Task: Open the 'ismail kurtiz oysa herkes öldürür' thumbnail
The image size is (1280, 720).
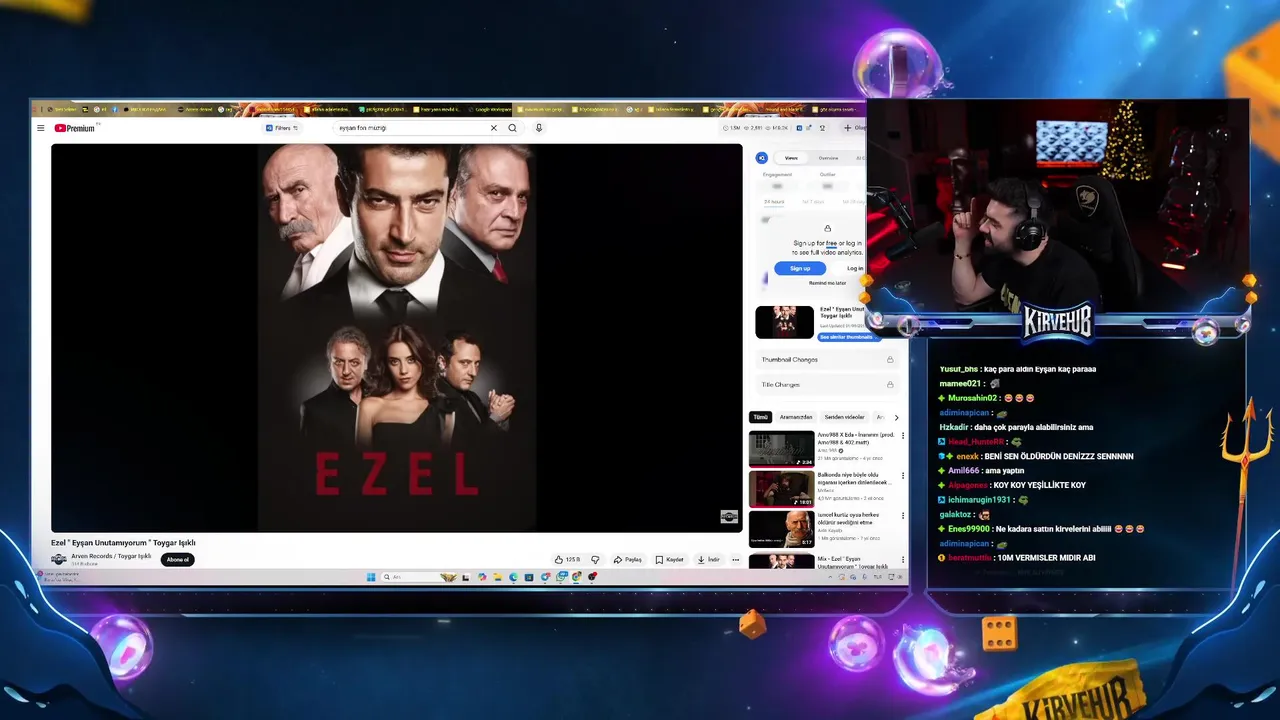Action: coord(782,529)
